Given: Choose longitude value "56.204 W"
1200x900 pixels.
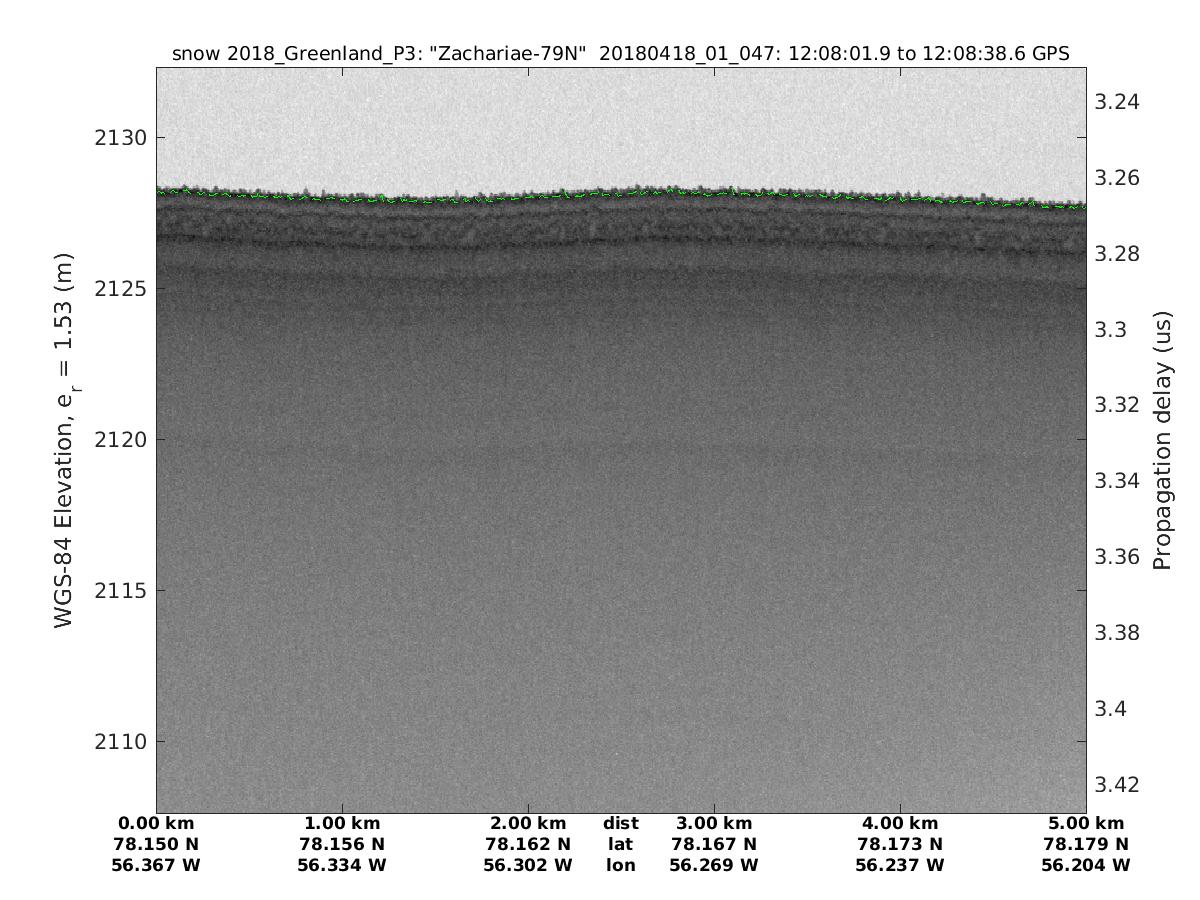Looking at the screenshot, I should click(x=1086, y=865).
